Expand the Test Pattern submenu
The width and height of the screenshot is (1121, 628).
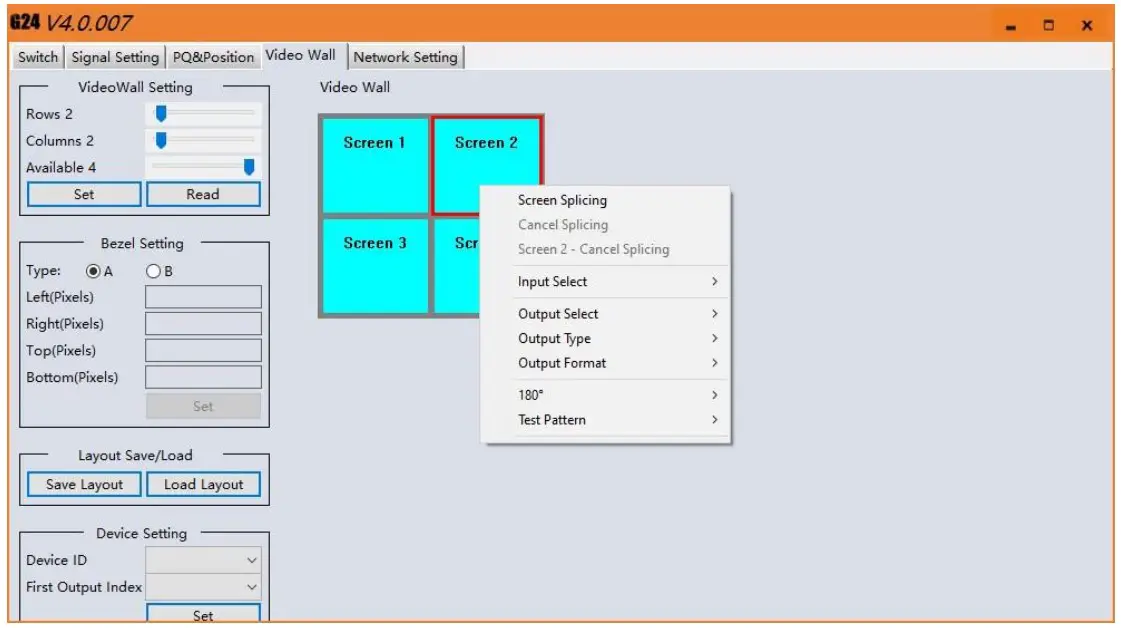[553, 419]
